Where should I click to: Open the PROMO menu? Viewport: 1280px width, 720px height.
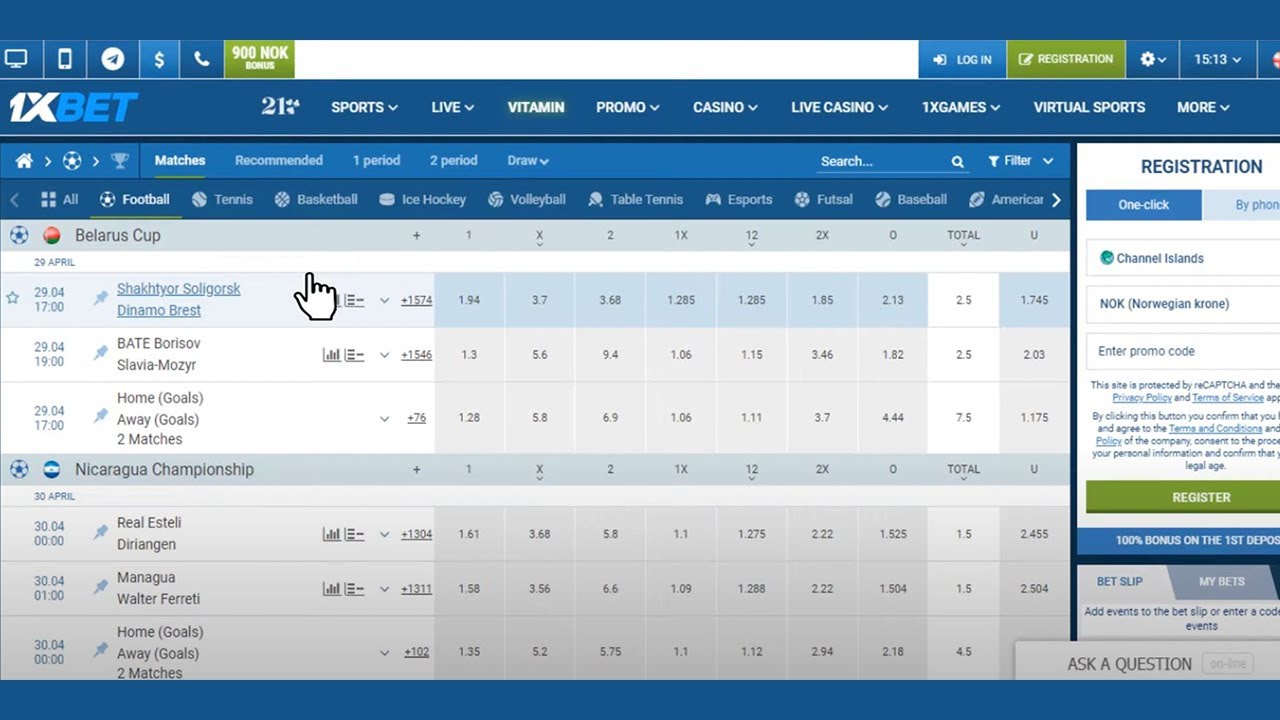[628, 107]
